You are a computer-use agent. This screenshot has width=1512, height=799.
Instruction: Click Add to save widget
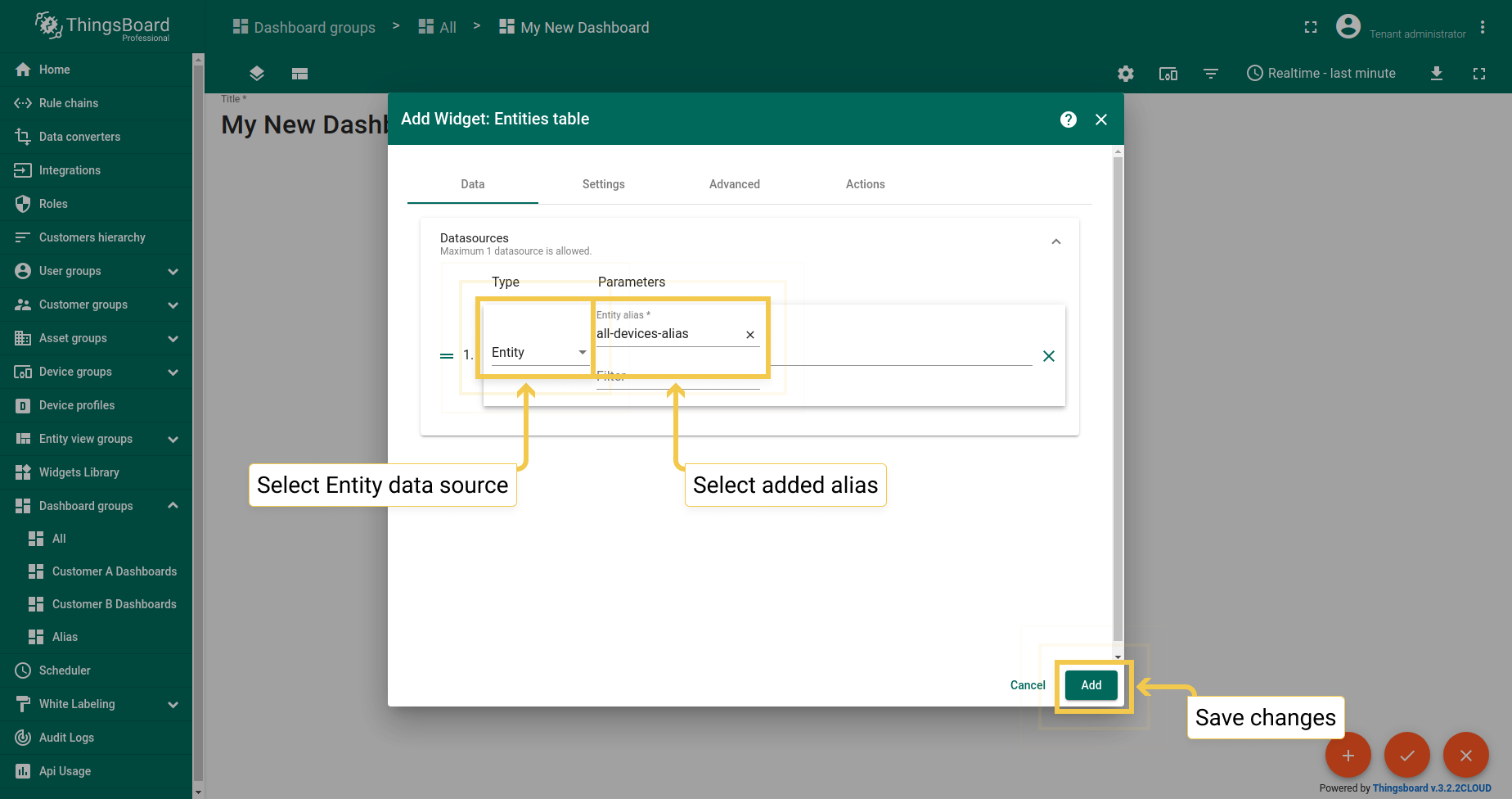coord(1091,685)
